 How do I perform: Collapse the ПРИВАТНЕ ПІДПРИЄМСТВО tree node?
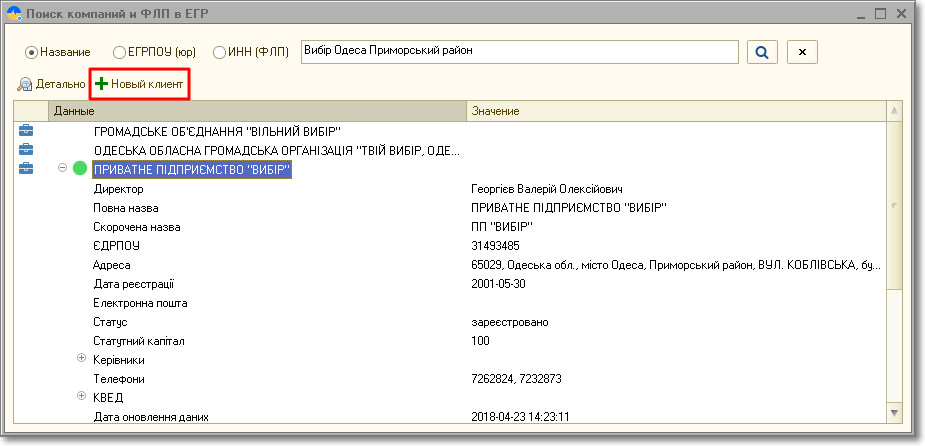[x=62, y=169]
